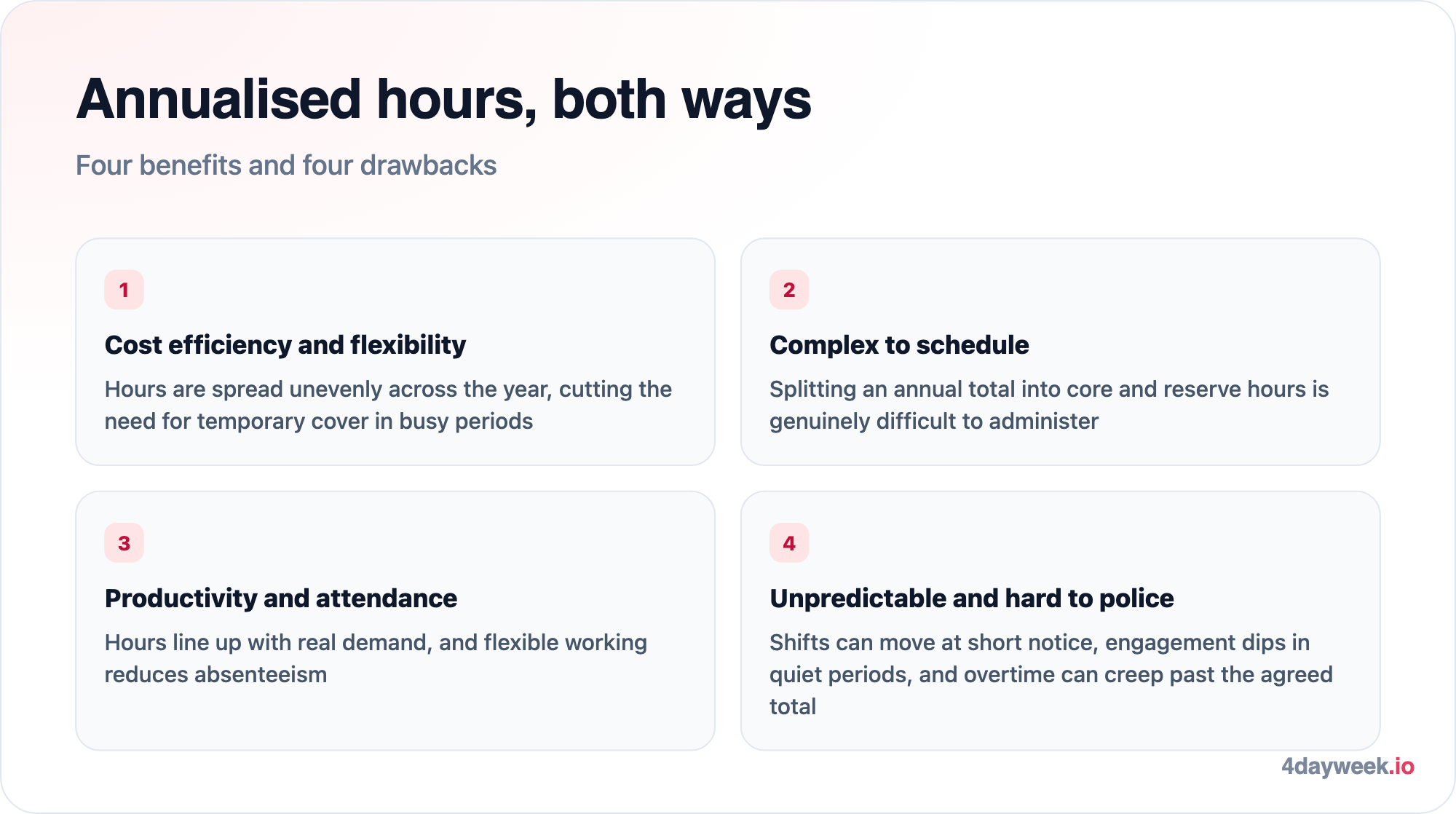Viewport: 1456px width, 814px height.
Task: Select the text about temporary cover in busy periods
Action: (x=388, y=405)
